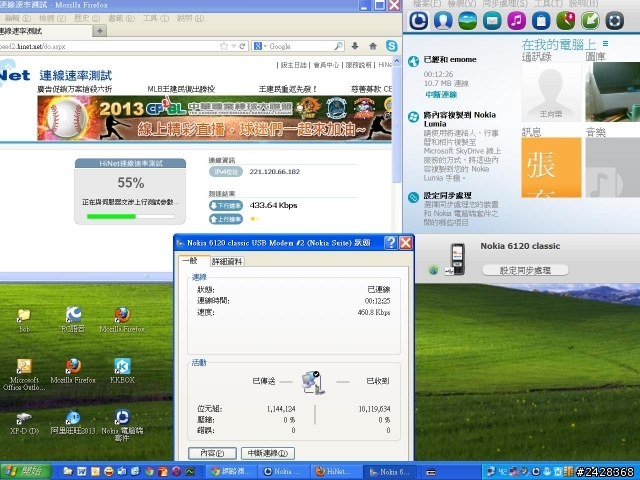
Task: Expand the menu icon next to 在我的電腦上
Action: click(x=605, y=43)
